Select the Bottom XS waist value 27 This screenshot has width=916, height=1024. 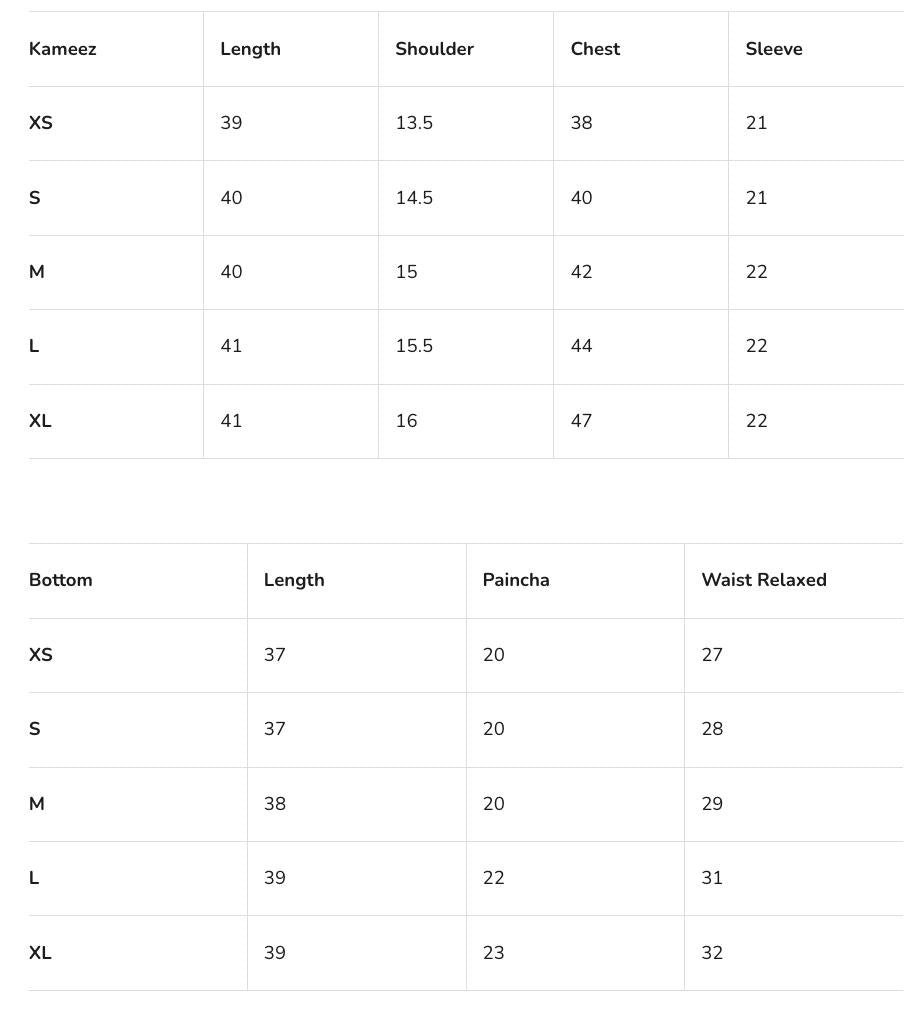coord(712,655)
